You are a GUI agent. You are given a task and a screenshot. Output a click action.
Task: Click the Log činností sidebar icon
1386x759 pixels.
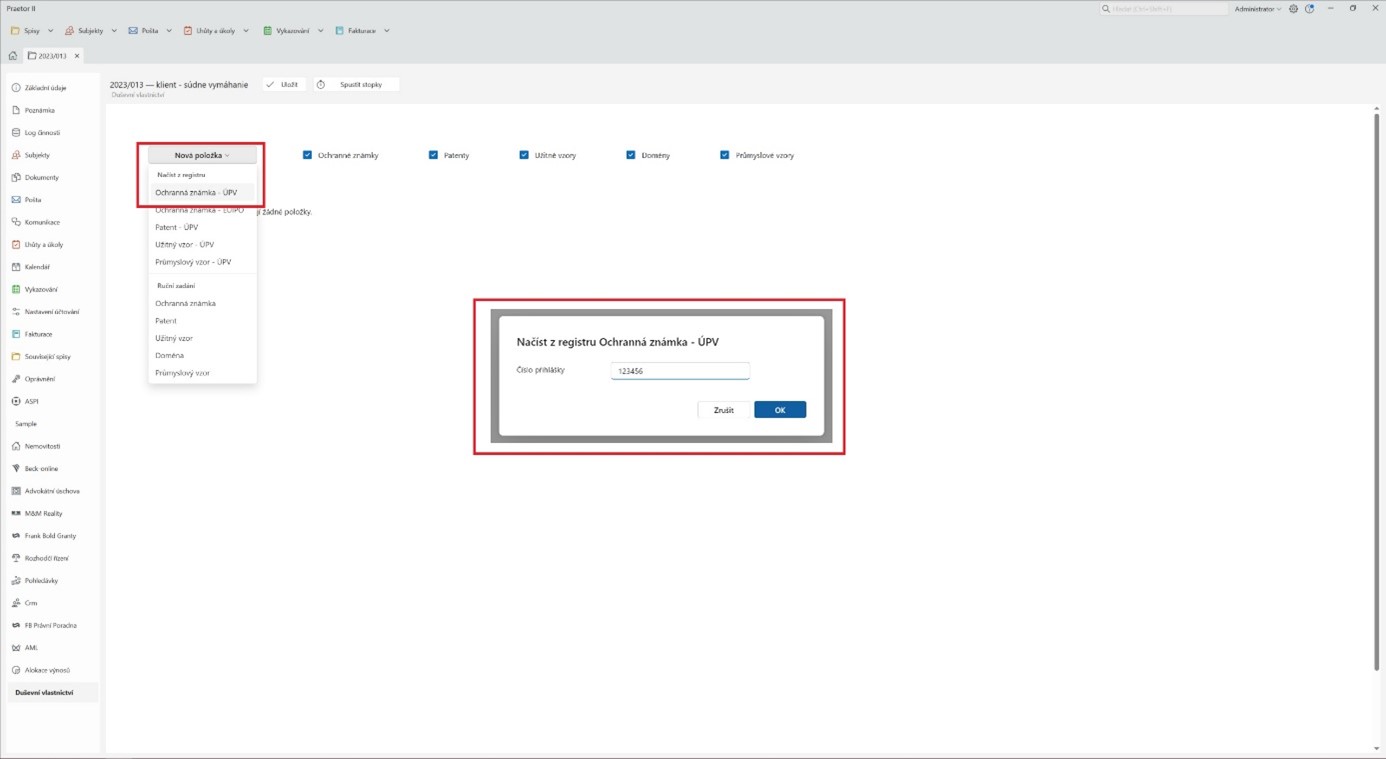pos(16,133)
